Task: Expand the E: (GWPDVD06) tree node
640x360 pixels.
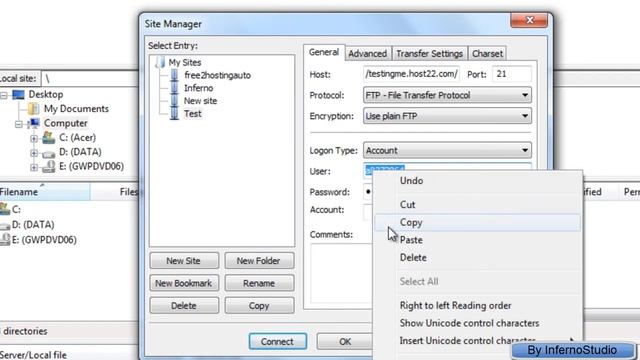Action: click(x=34, y=167)
